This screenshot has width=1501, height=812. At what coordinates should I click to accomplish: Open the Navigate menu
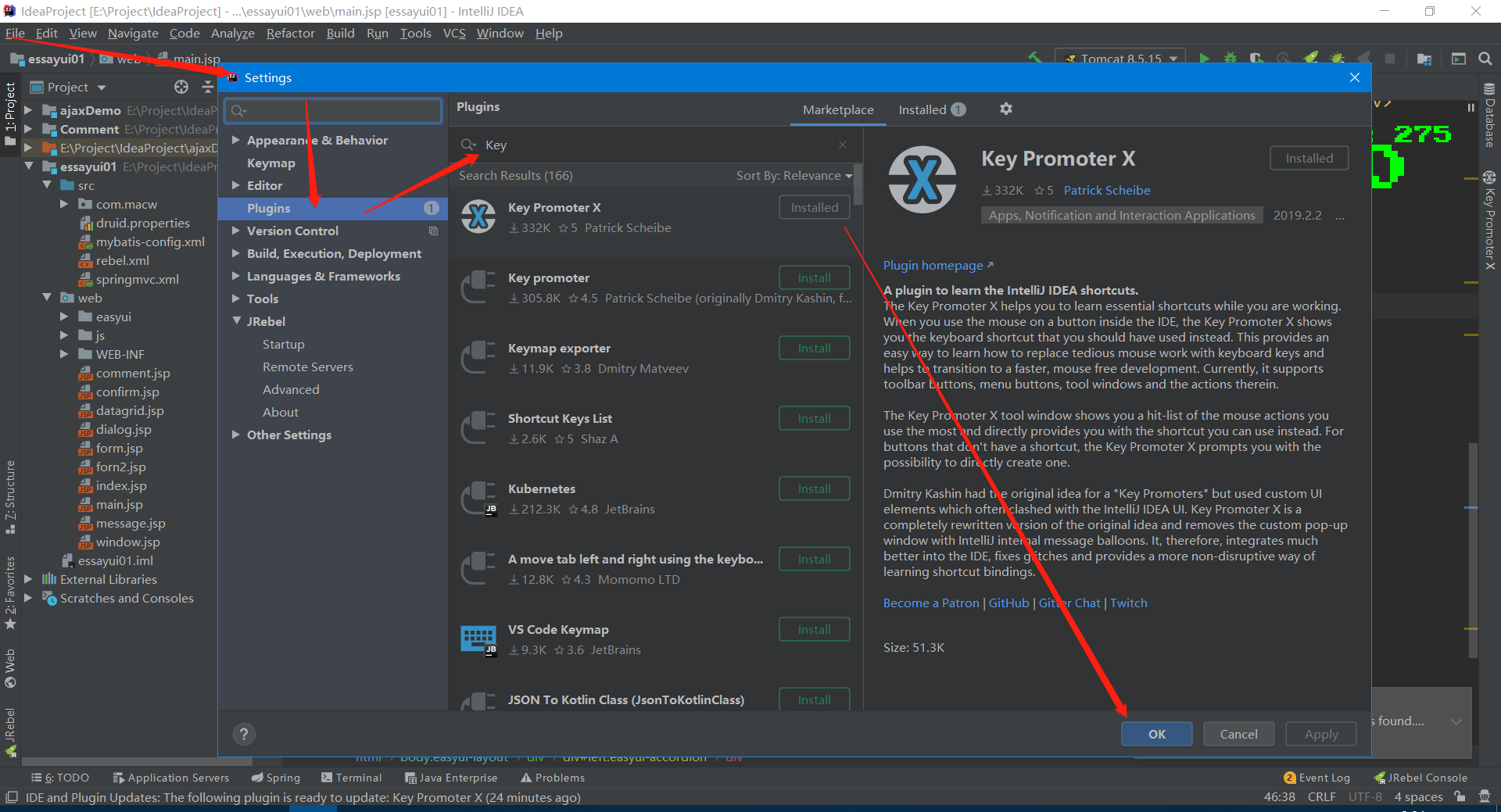pyautogui.click(x=133, y=33)
